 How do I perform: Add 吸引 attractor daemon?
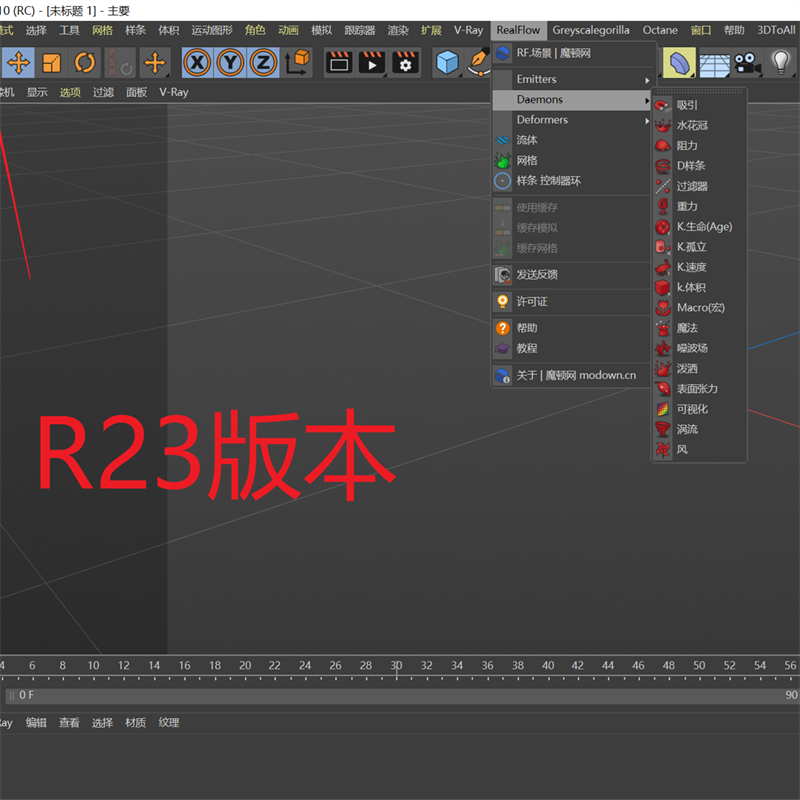coord(699,105)
